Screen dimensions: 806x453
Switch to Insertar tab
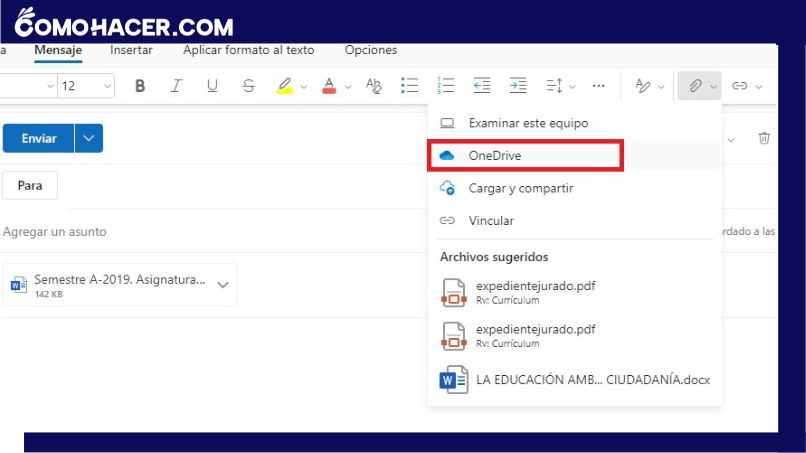click(131, 50)
